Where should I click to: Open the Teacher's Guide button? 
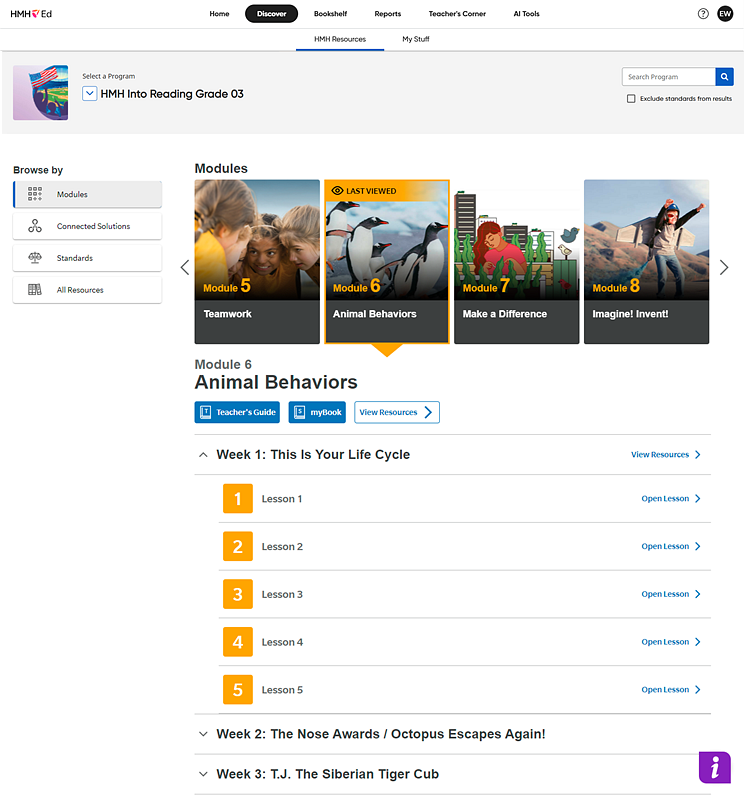[x=237, y=412]
